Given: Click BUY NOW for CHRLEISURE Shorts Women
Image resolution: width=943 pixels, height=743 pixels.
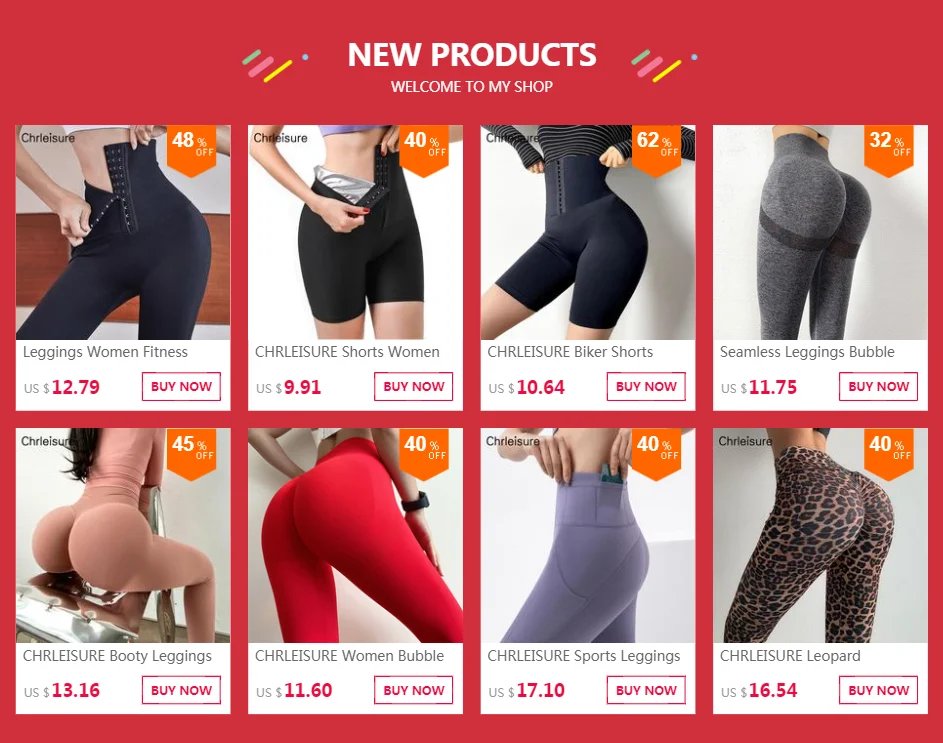Looking at the screenshot, I should point(413,386).
